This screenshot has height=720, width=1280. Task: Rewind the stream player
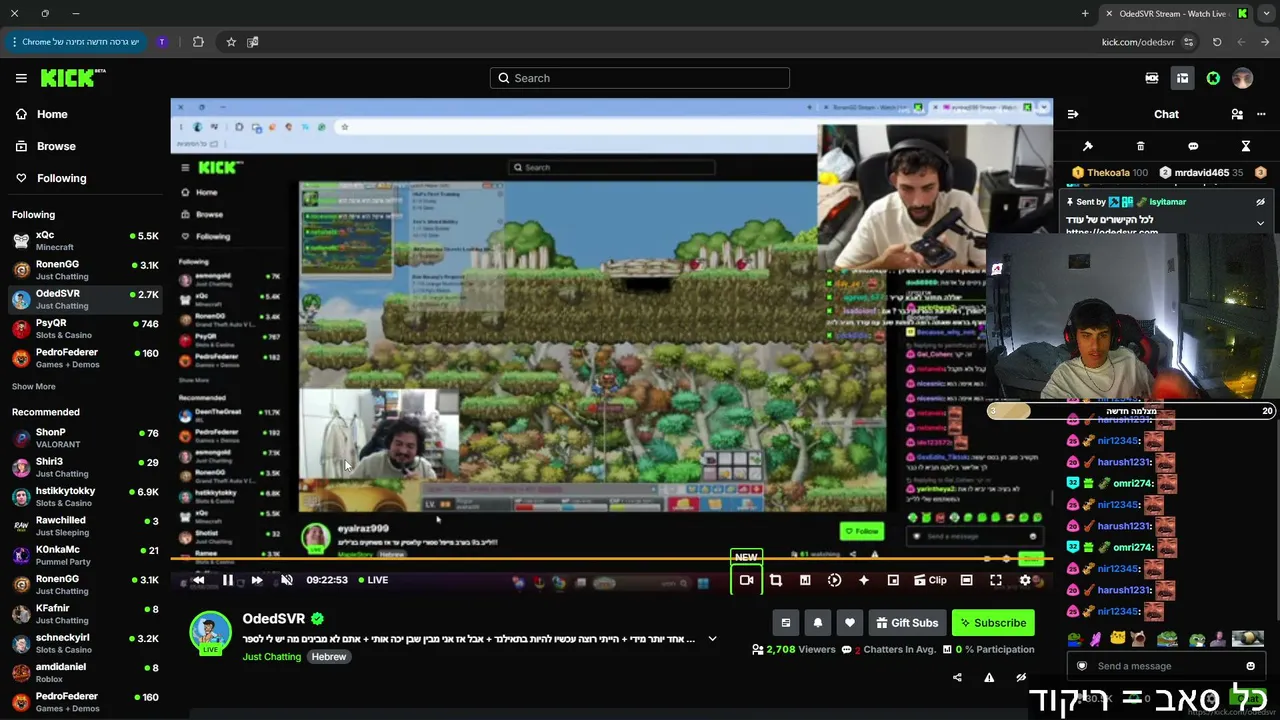click(x=198, y=580)
